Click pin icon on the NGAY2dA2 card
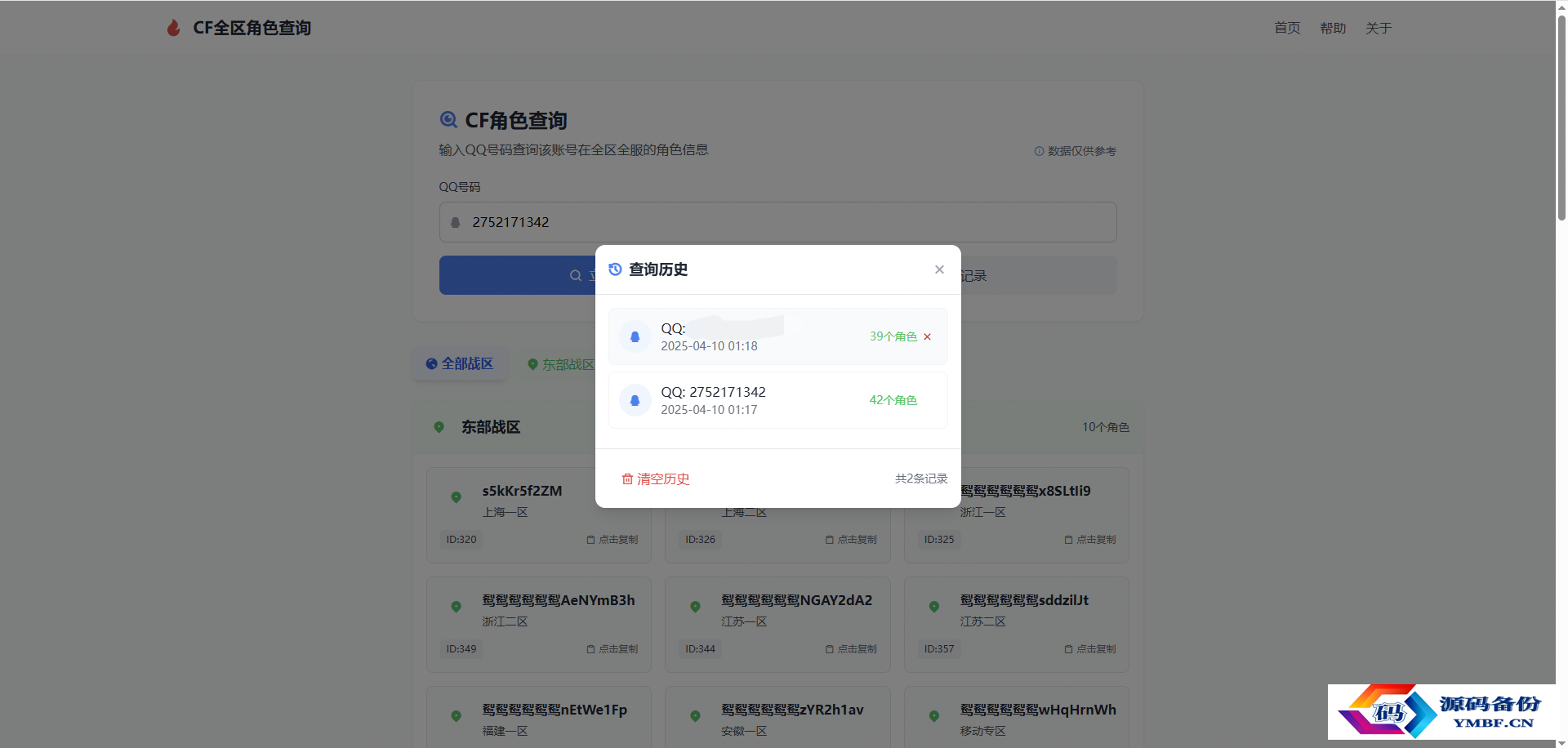Viewport: 1568px width, 748px height. (x=695, y=607)
